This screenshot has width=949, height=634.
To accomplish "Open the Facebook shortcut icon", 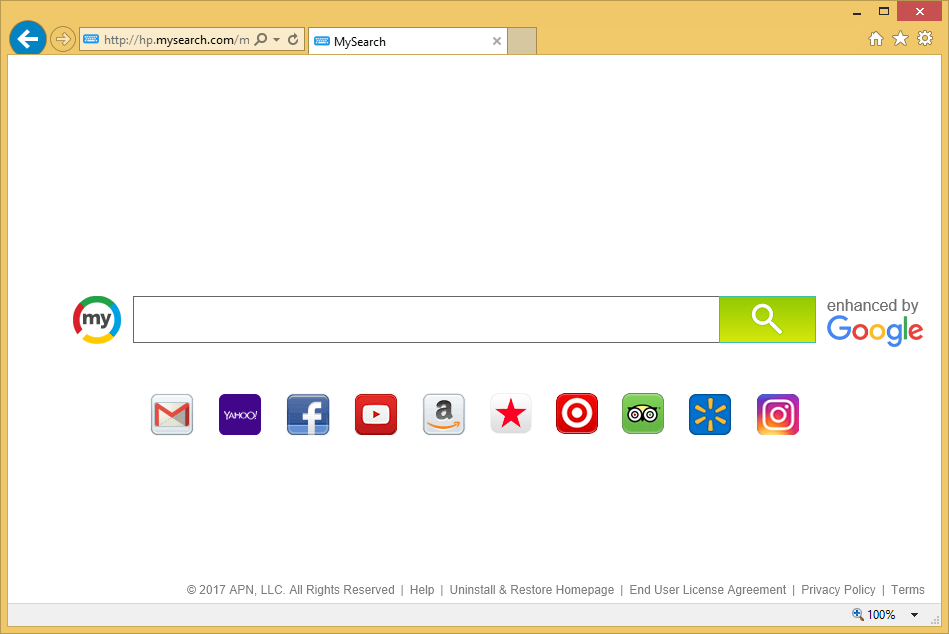I will (308, 414).
